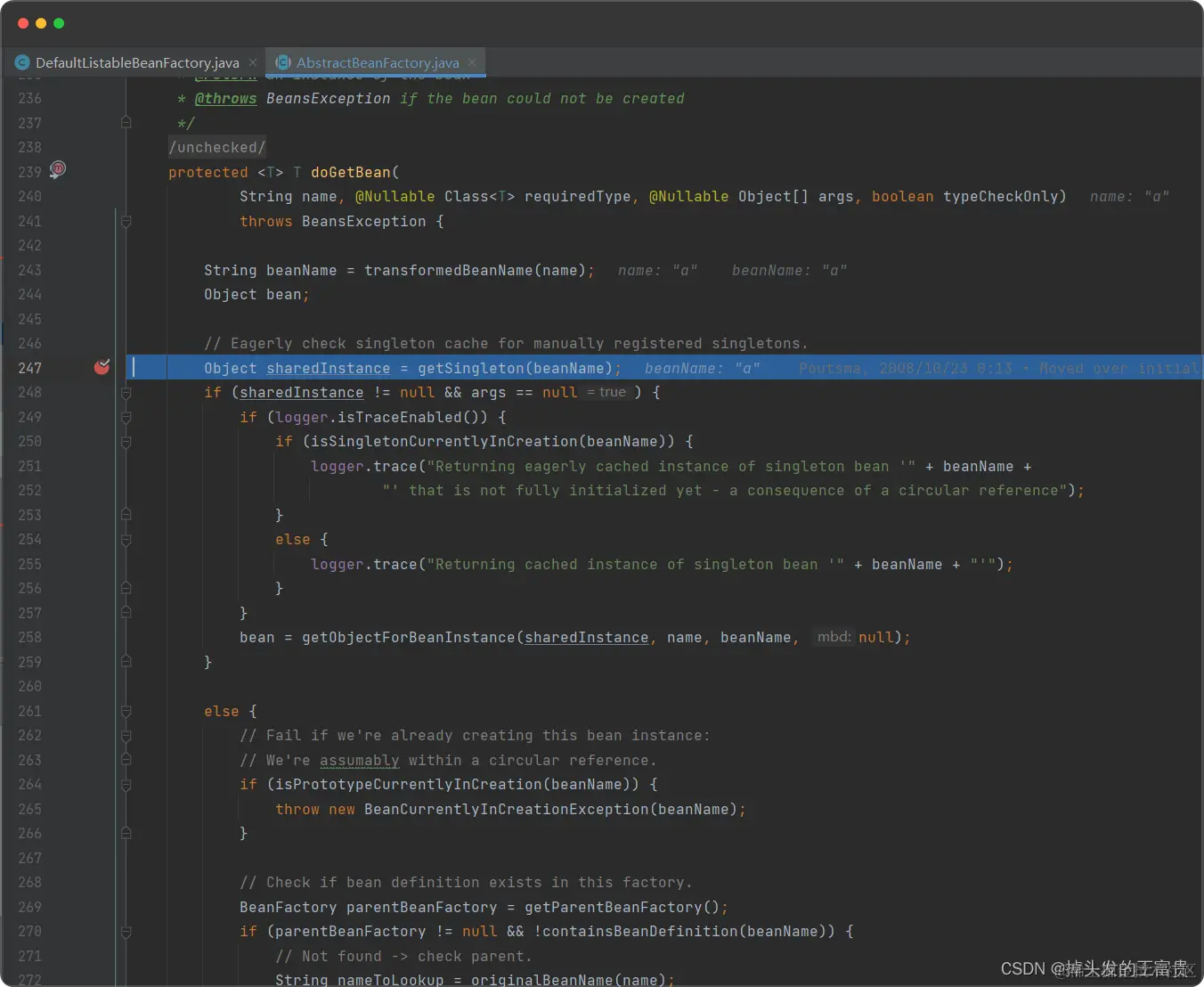
Task: Collapse the parentBeanFactory if block at line 270
Action: click(126, 932)
